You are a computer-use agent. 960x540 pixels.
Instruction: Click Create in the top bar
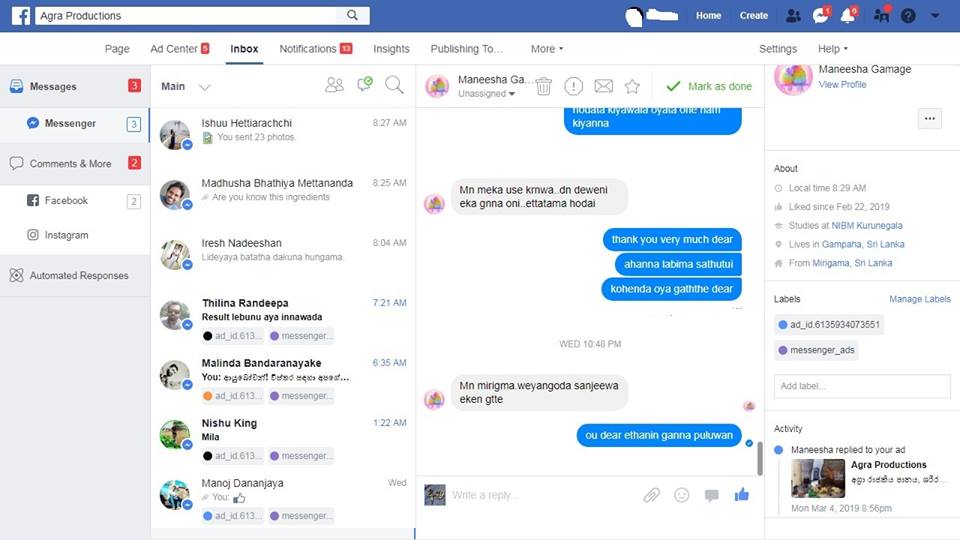[754, 16]
